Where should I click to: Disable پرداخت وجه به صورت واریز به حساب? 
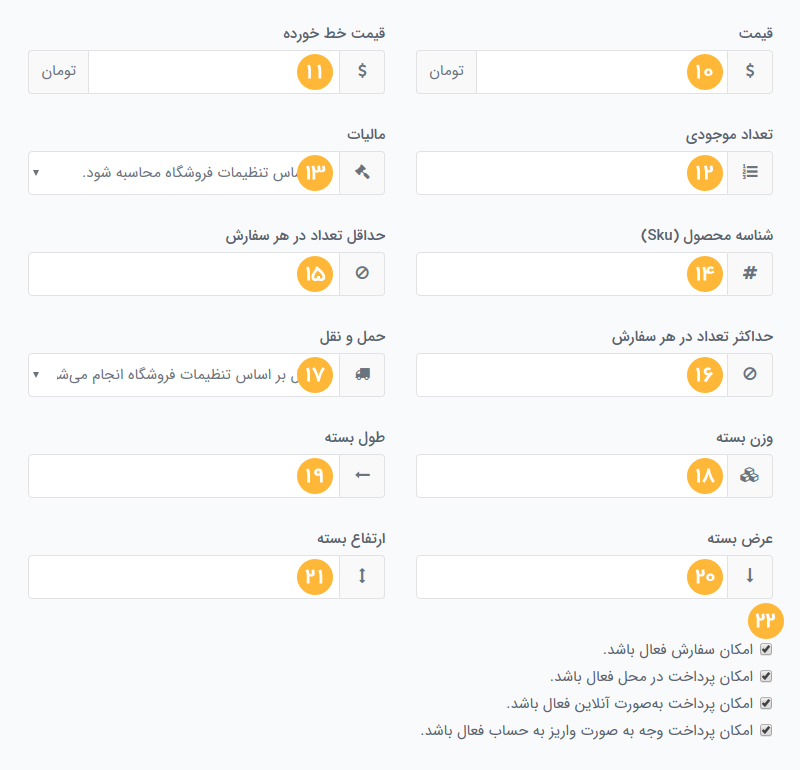point(767,730)
